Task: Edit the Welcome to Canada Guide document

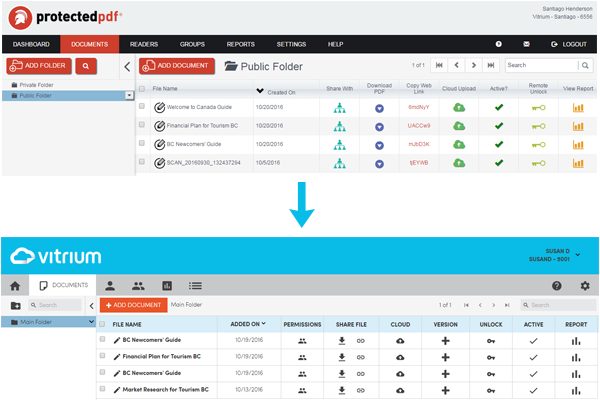Action: 159,108
